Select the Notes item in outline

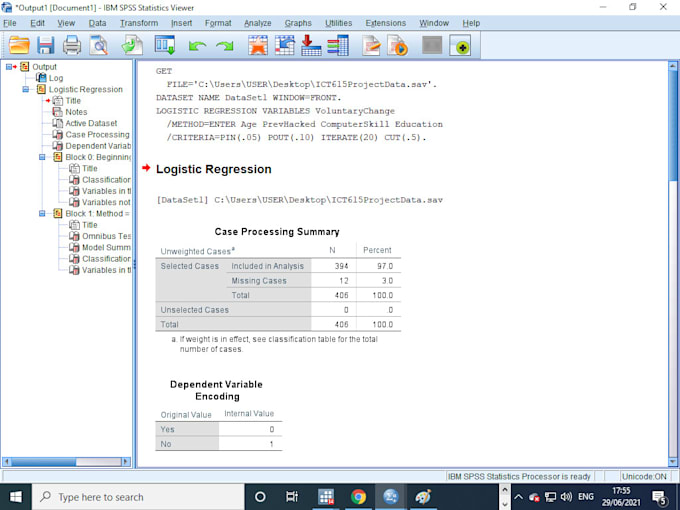pyautogui.click(x=76, y=112)
